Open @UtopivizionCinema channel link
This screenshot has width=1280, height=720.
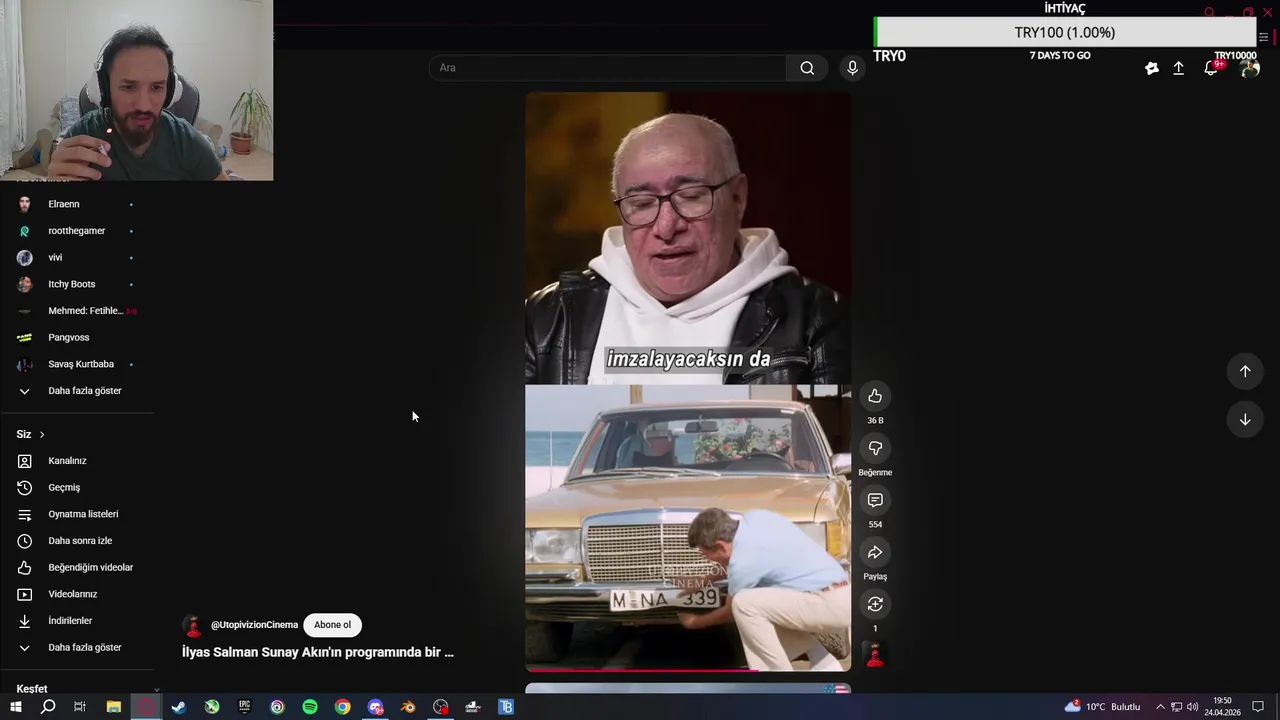(x=254, y=625)
